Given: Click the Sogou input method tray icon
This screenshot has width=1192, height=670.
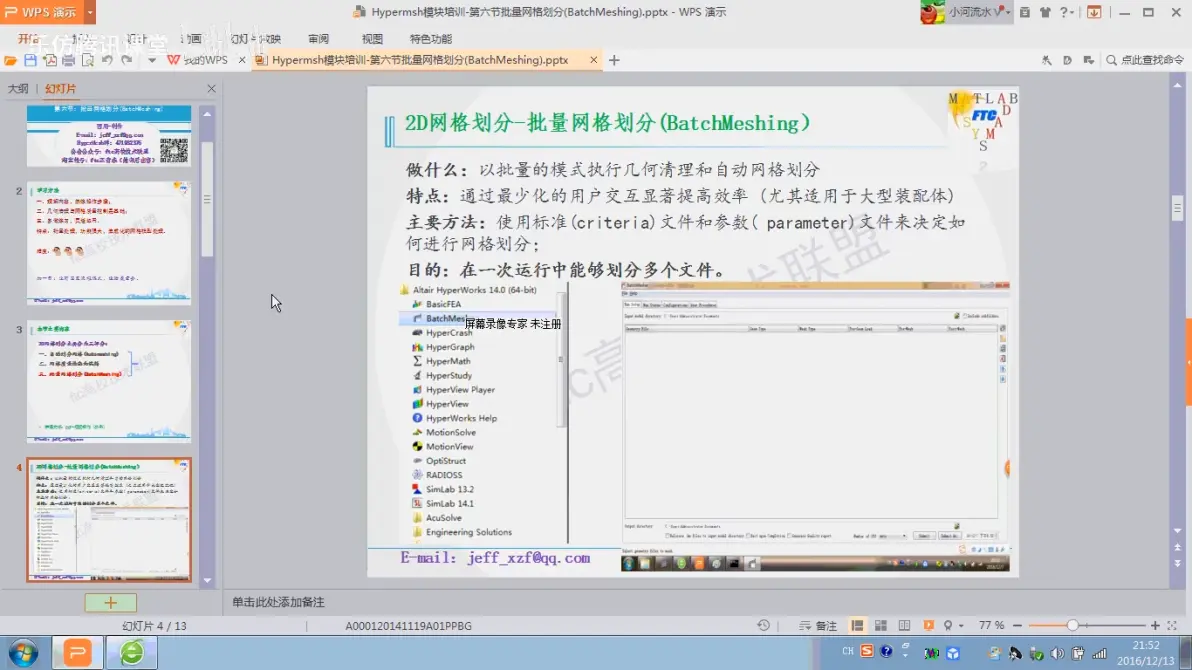Looking at the screenshot, I should 867,652.
